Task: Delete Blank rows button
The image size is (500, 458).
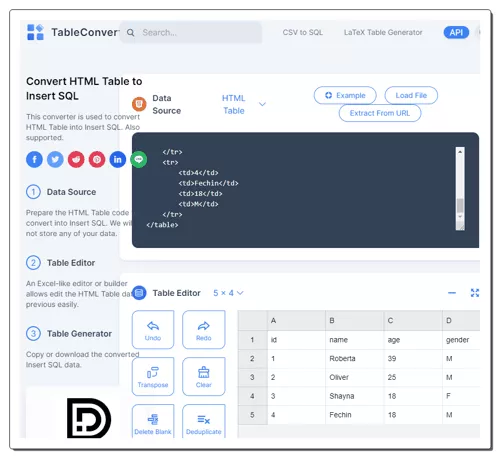Action: pos(153,421)
